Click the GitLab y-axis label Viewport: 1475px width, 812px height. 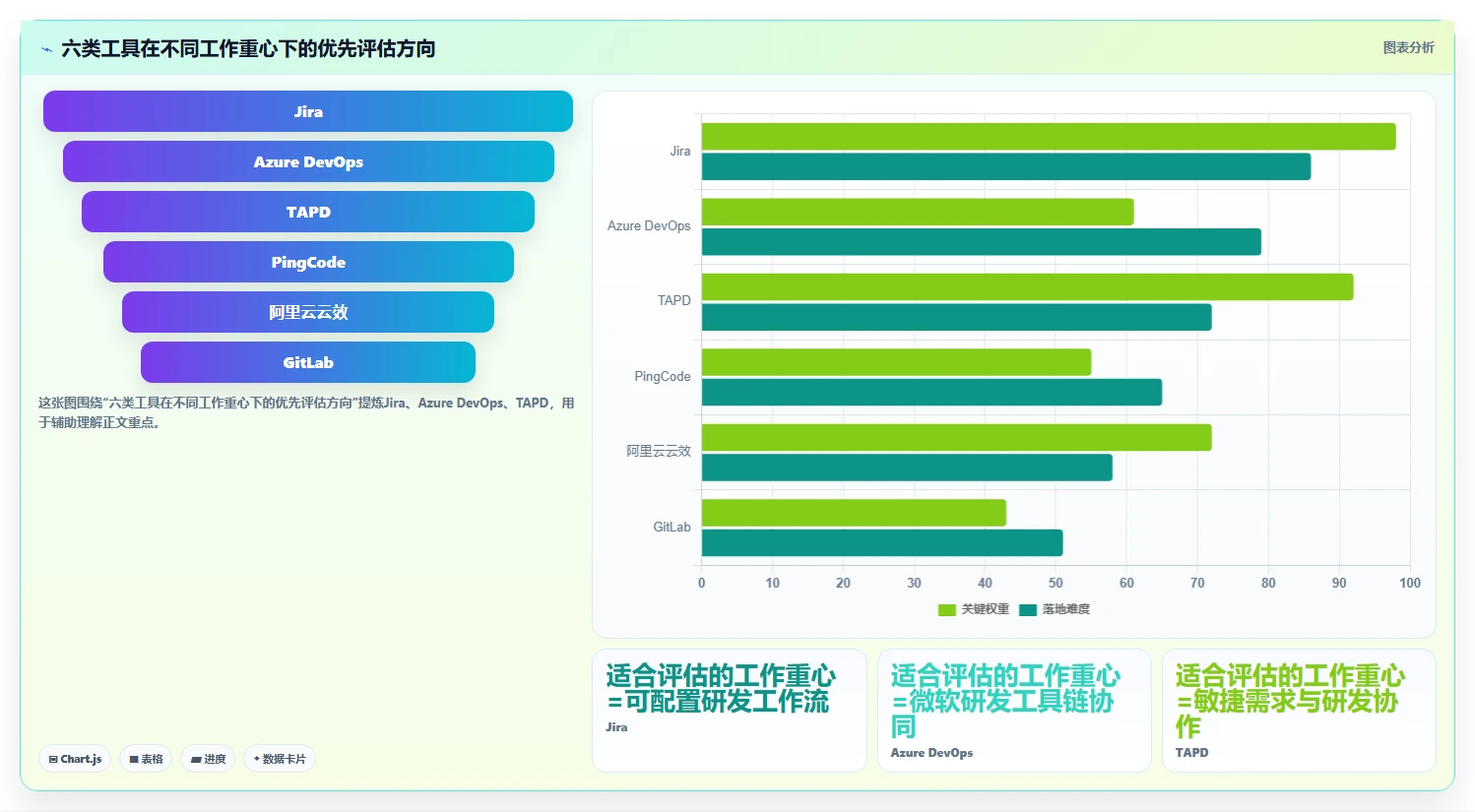(673, 528)
